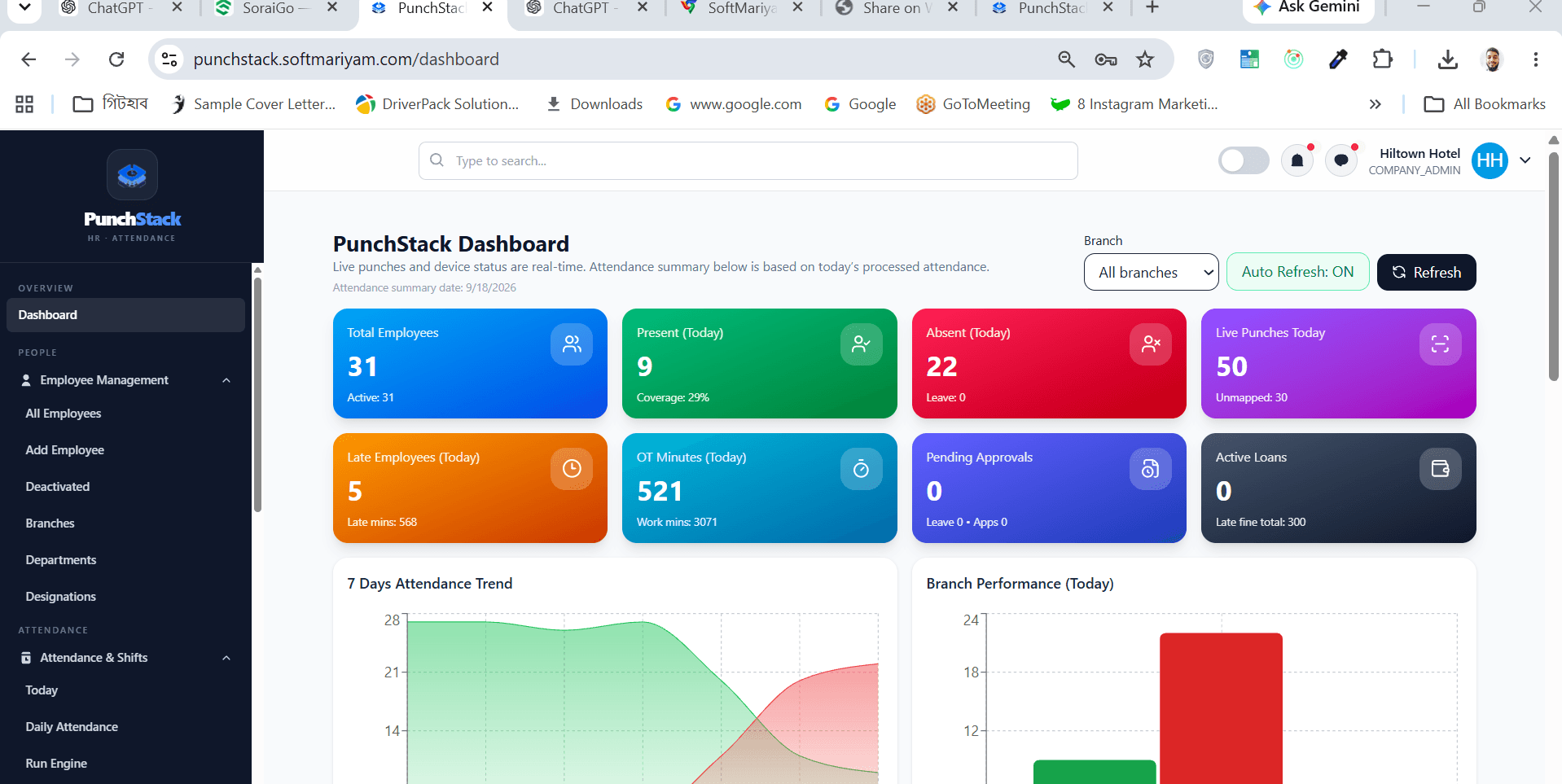
Task: Click the browser address bar URL
Action: tap(346, 59)
